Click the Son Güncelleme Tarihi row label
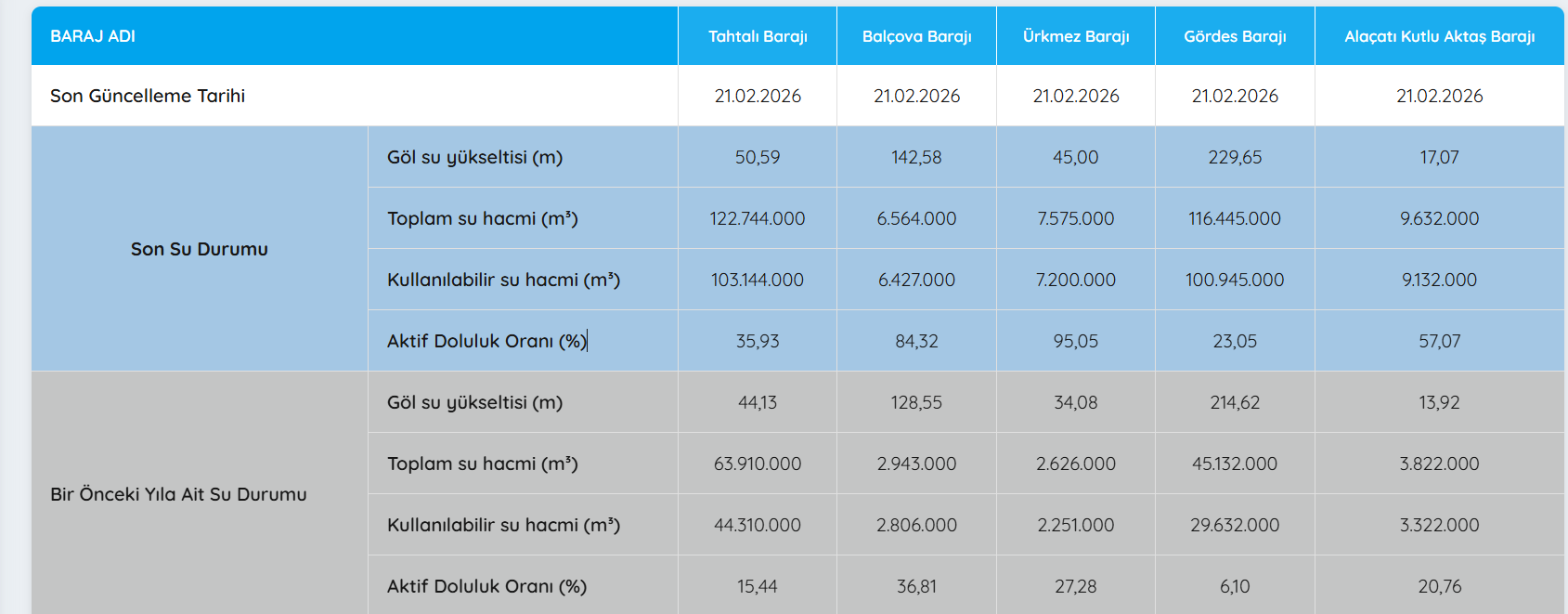 tap(148, 96)
